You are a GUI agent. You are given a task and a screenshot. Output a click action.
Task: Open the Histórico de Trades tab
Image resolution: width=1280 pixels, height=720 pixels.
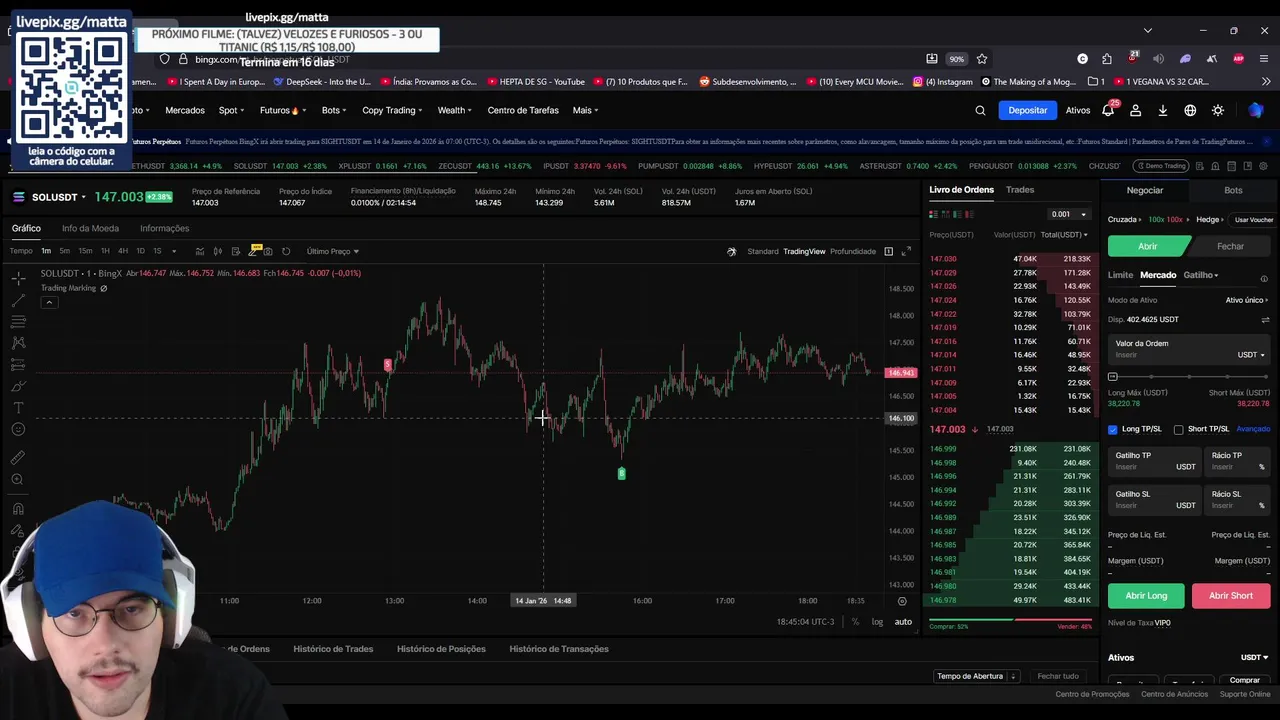[333, 649]
